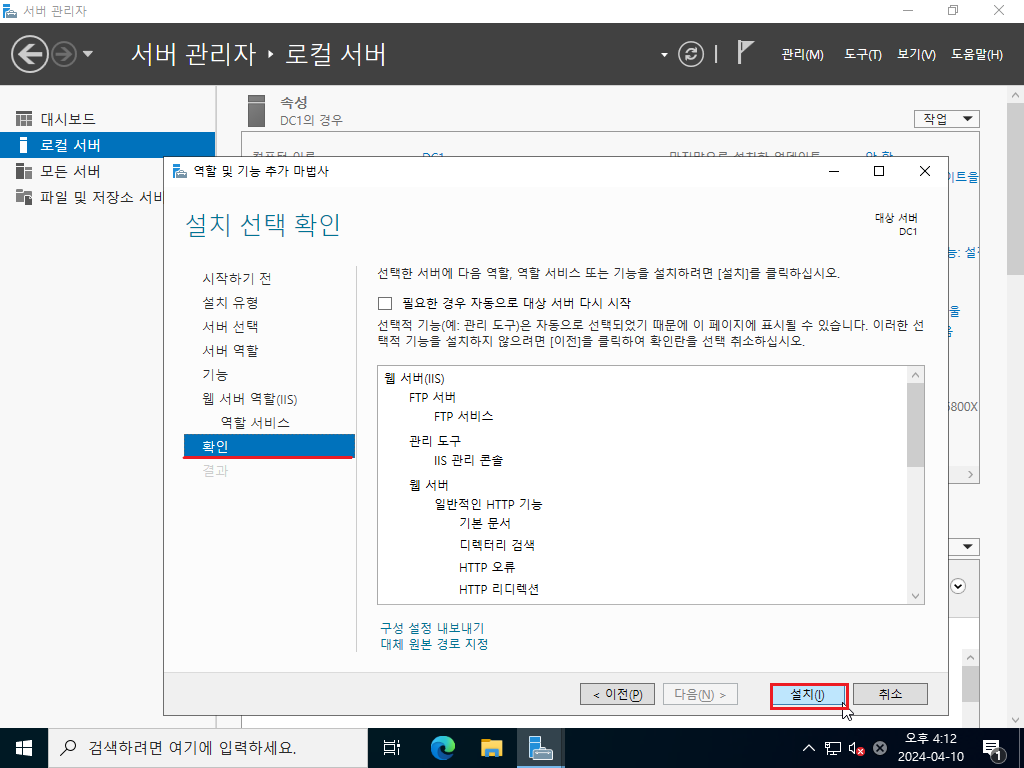Viewport: 1024px width, 768px height.
Task: Select 디렉터리 검색 in the install list
Action: coord(497,545)
